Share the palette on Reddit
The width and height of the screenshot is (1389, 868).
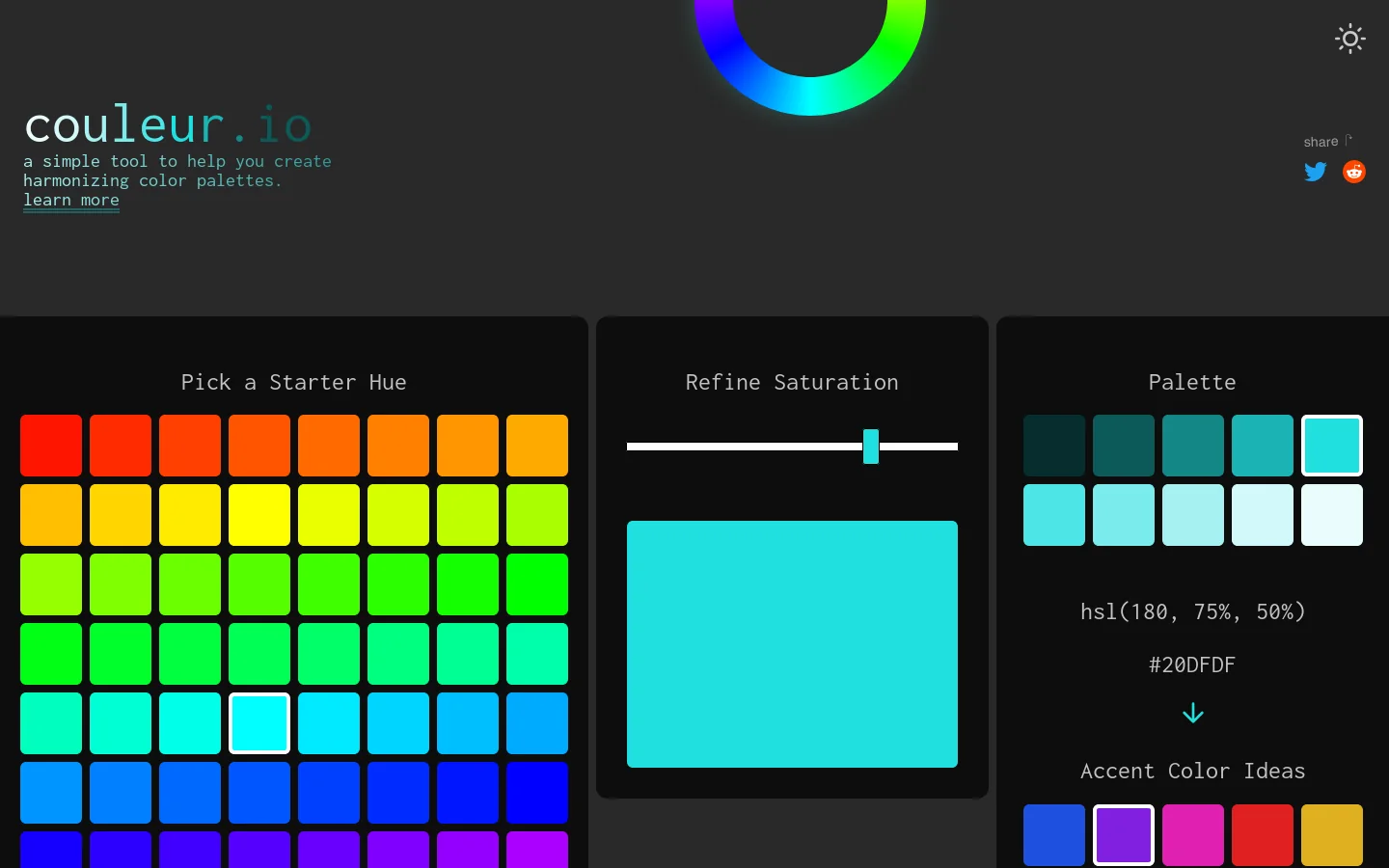coord(1354,172)
